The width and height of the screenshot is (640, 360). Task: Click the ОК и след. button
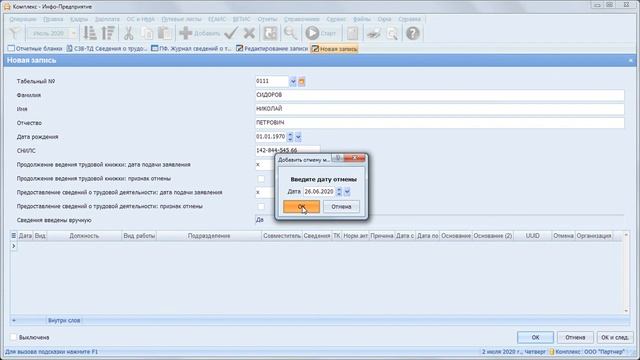pos(615,337)
